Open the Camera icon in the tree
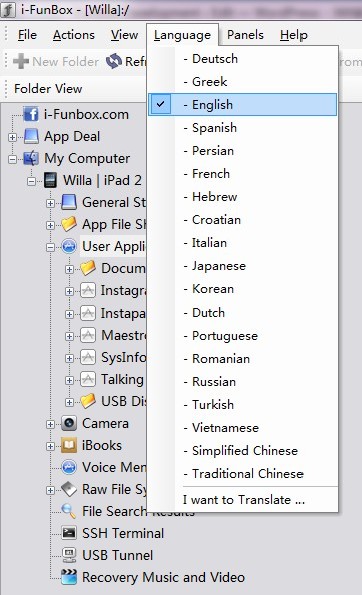The image size is (362, 595). (x=69, y=423)
